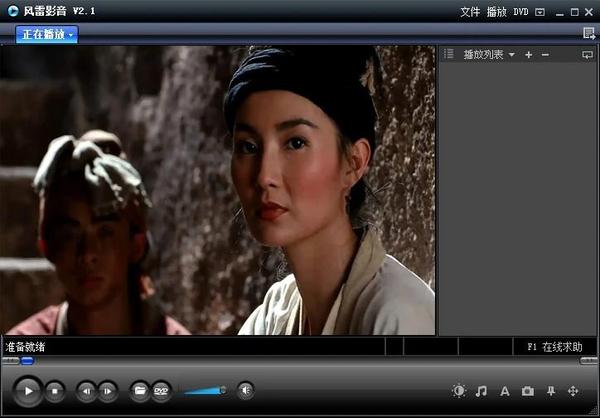Screen dimensions: 600x418
Task: Open the DVD menu in the title bar
Action: [x=521, y=12]
